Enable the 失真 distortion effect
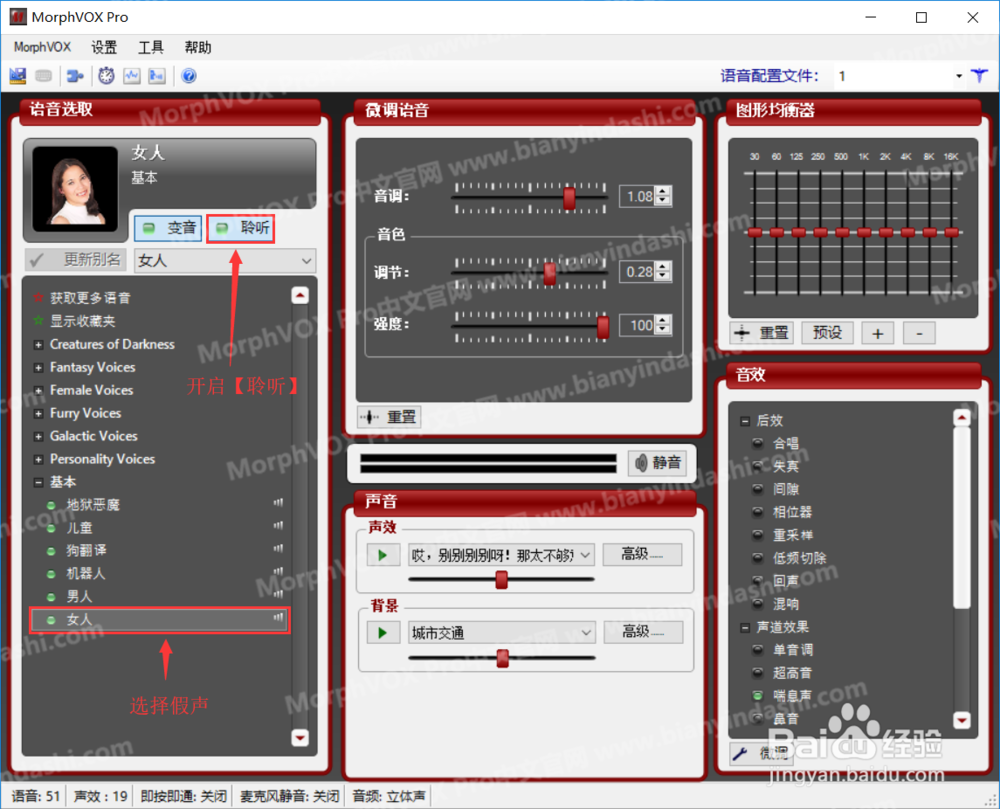The height and width of the screenshot is (809, 1000). 758,466
